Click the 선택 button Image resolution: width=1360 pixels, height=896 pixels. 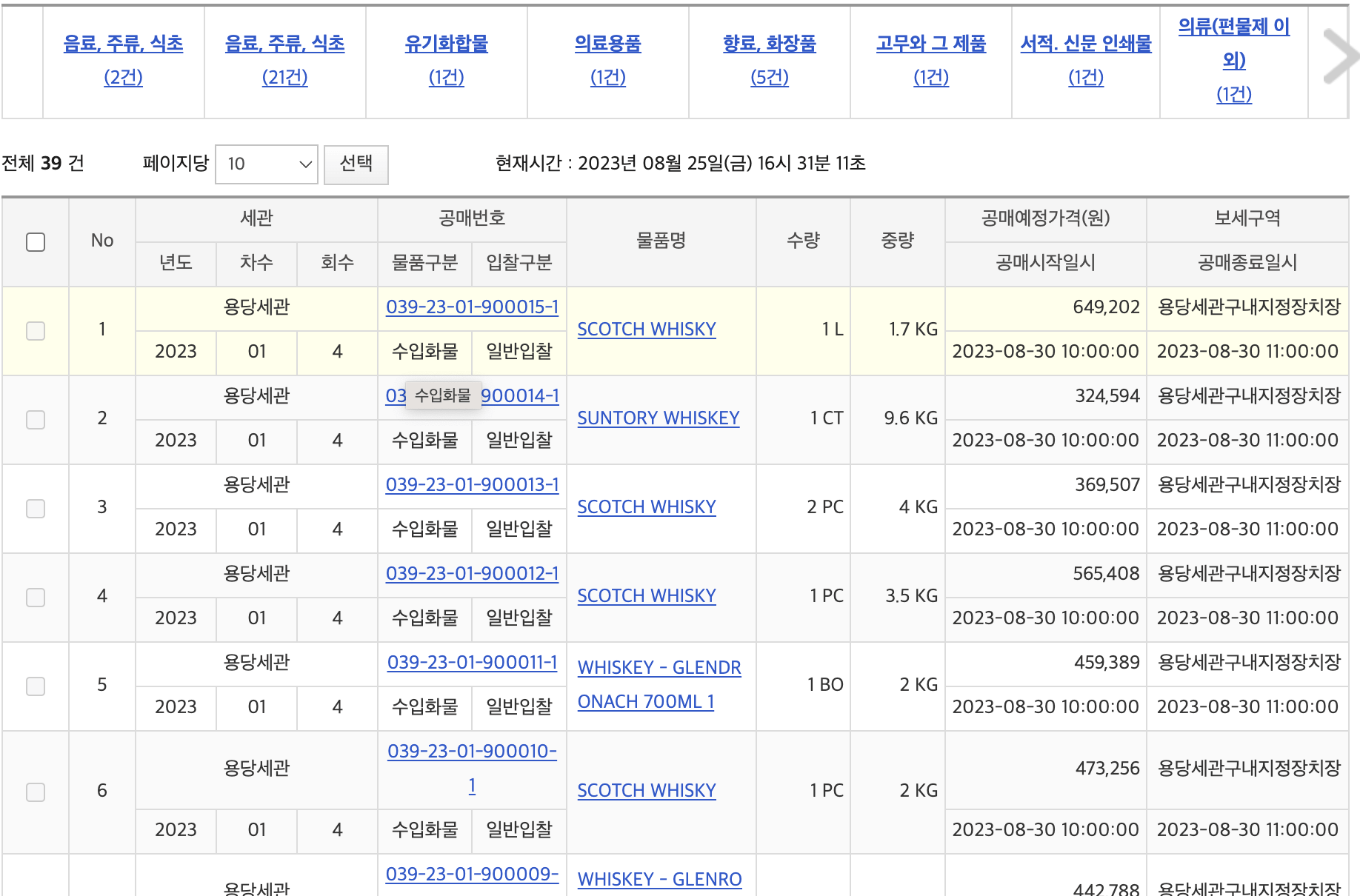[356, 164]
